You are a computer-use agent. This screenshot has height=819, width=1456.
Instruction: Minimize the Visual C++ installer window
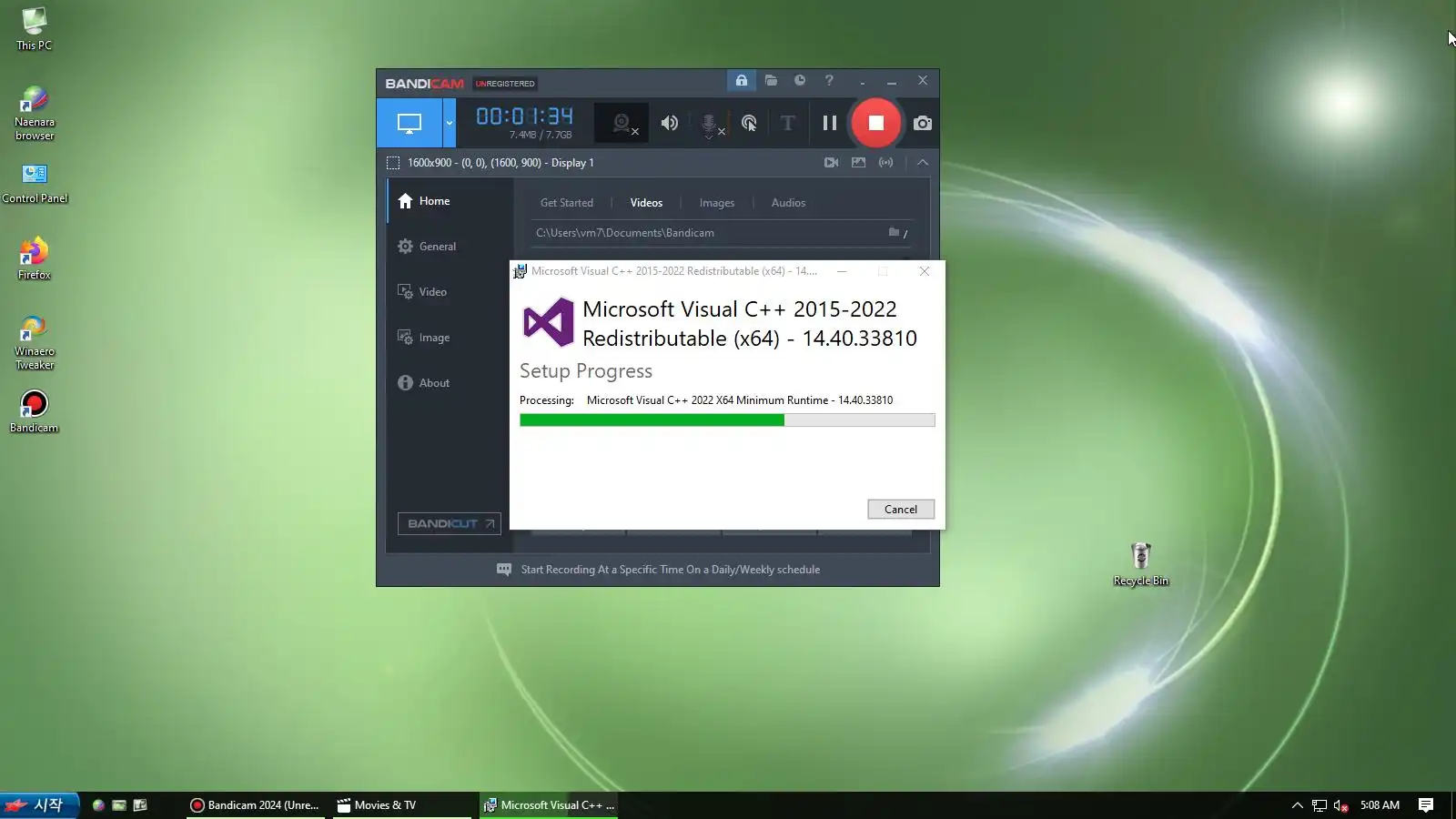(842, 271)
